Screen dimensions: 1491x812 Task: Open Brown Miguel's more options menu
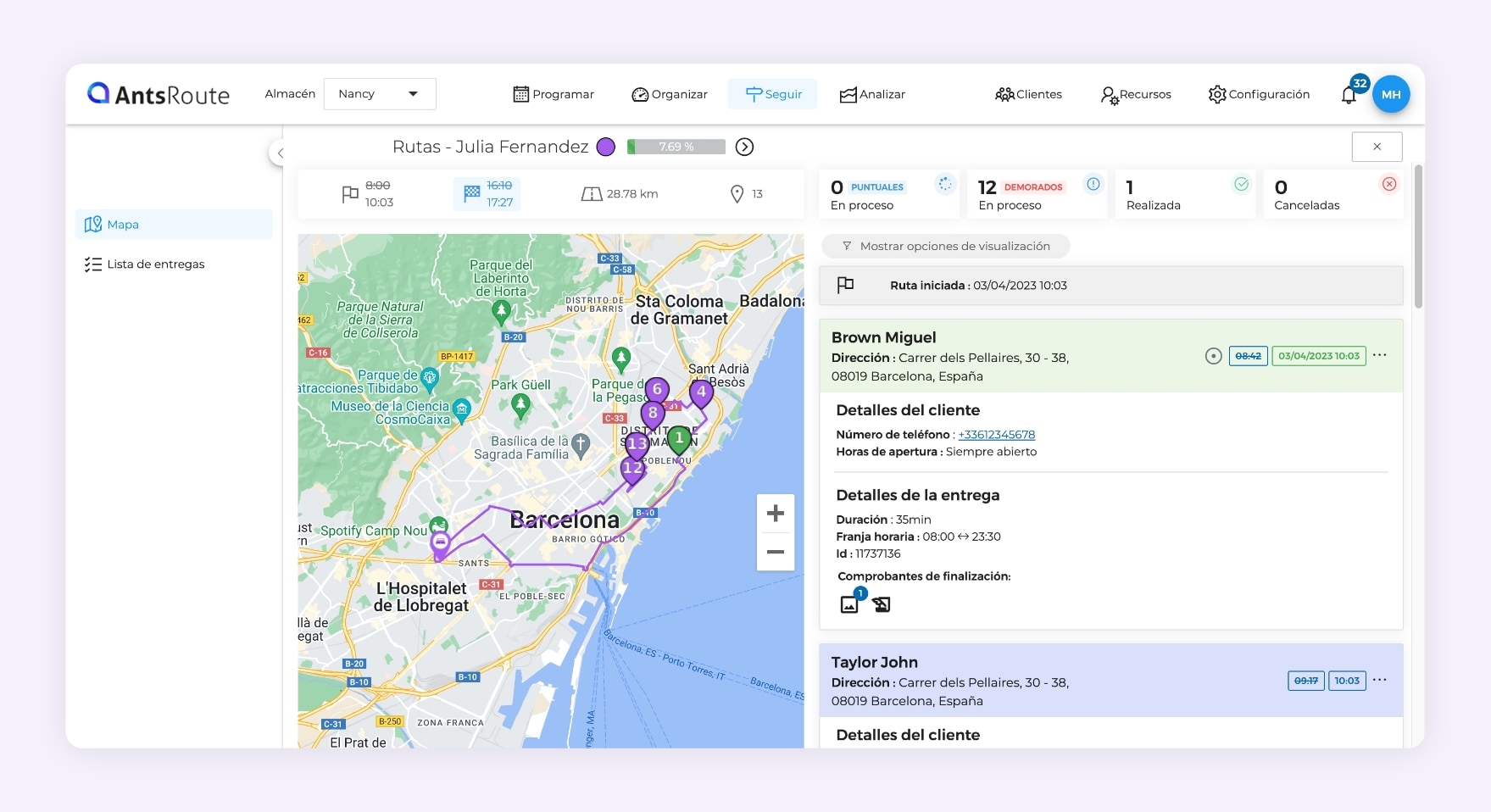(x=1380, y=355)
